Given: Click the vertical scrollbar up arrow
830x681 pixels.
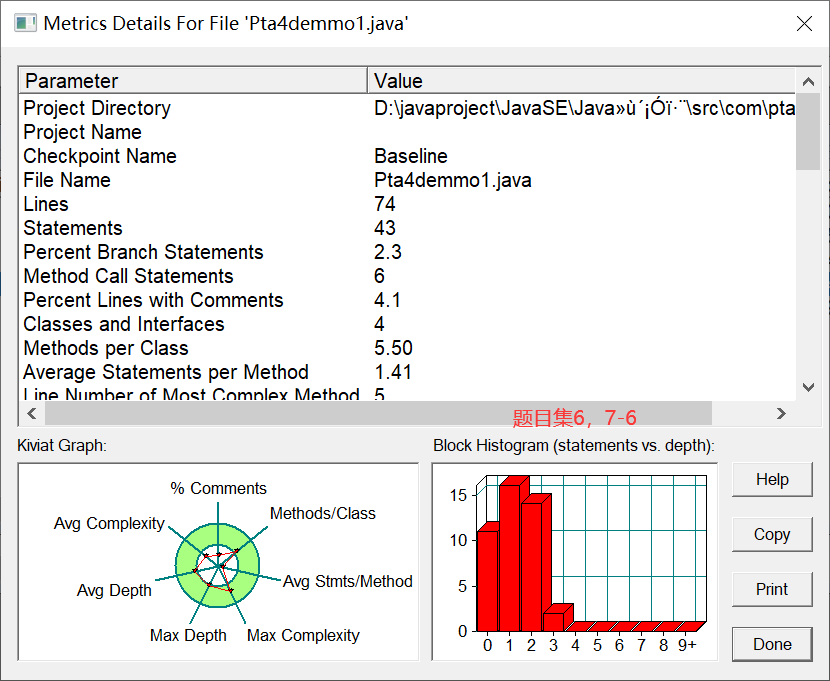Looking at the screenshot, I should click(808, 81).
